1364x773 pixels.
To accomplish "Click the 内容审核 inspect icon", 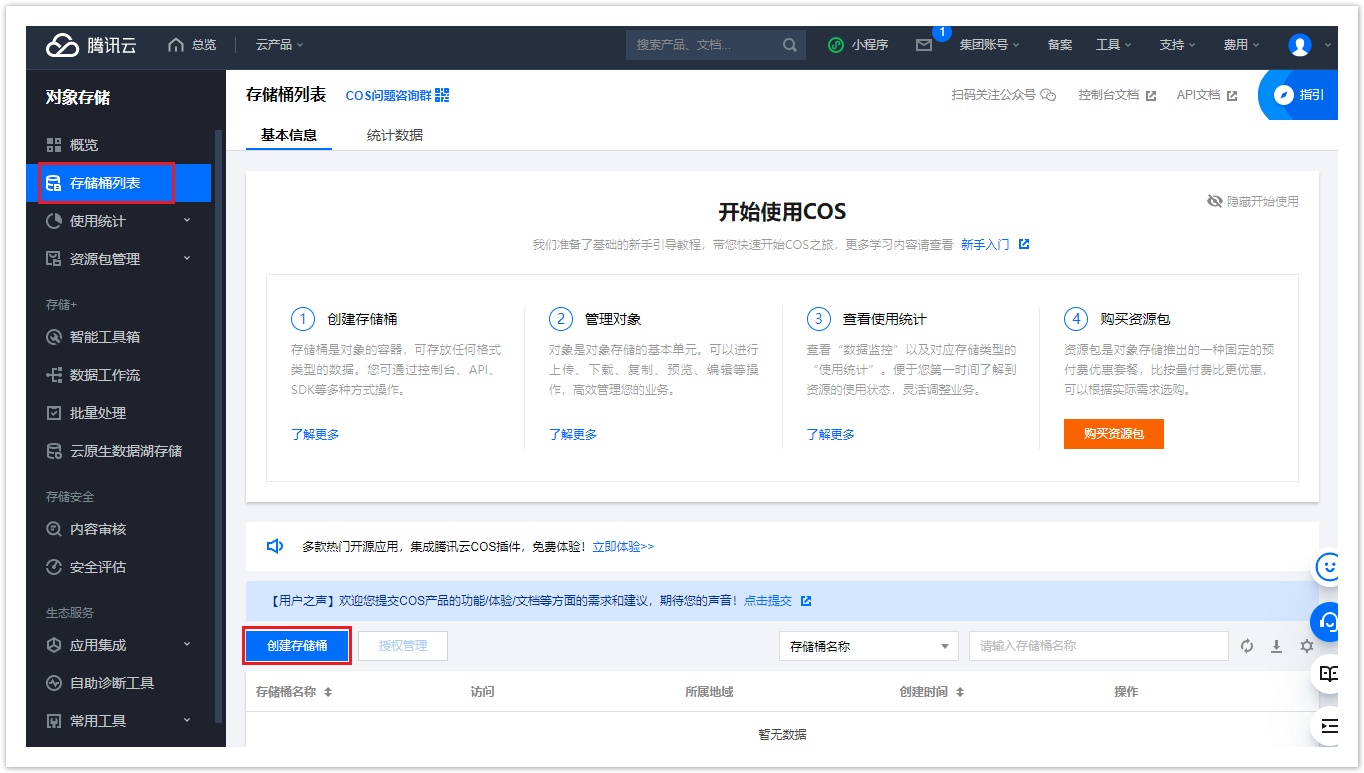I will [x=54, y=529].
